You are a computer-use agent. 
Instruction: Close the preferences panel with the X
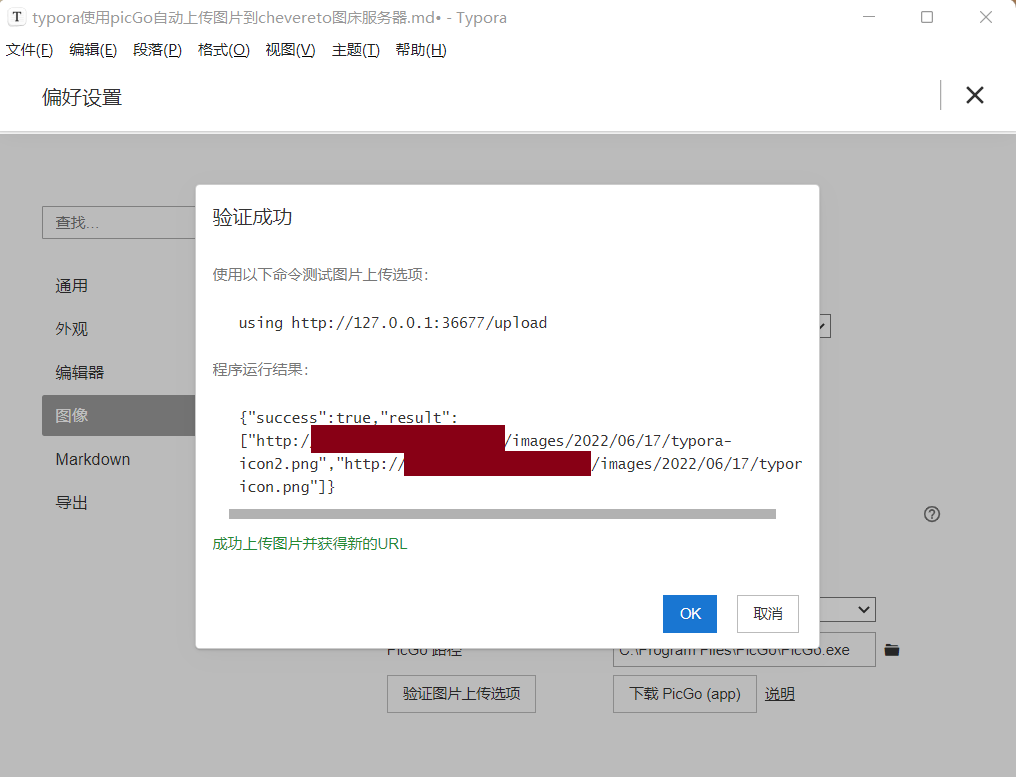[974, 95]
